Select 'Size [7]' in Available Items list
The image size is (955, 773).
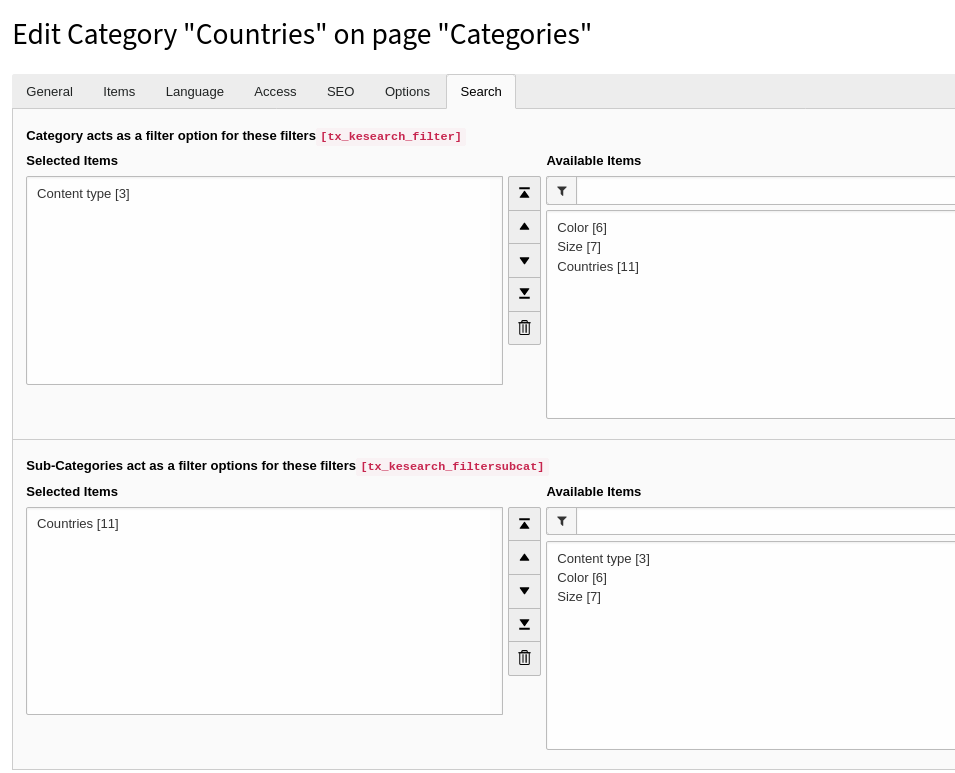tap(578, 246)
